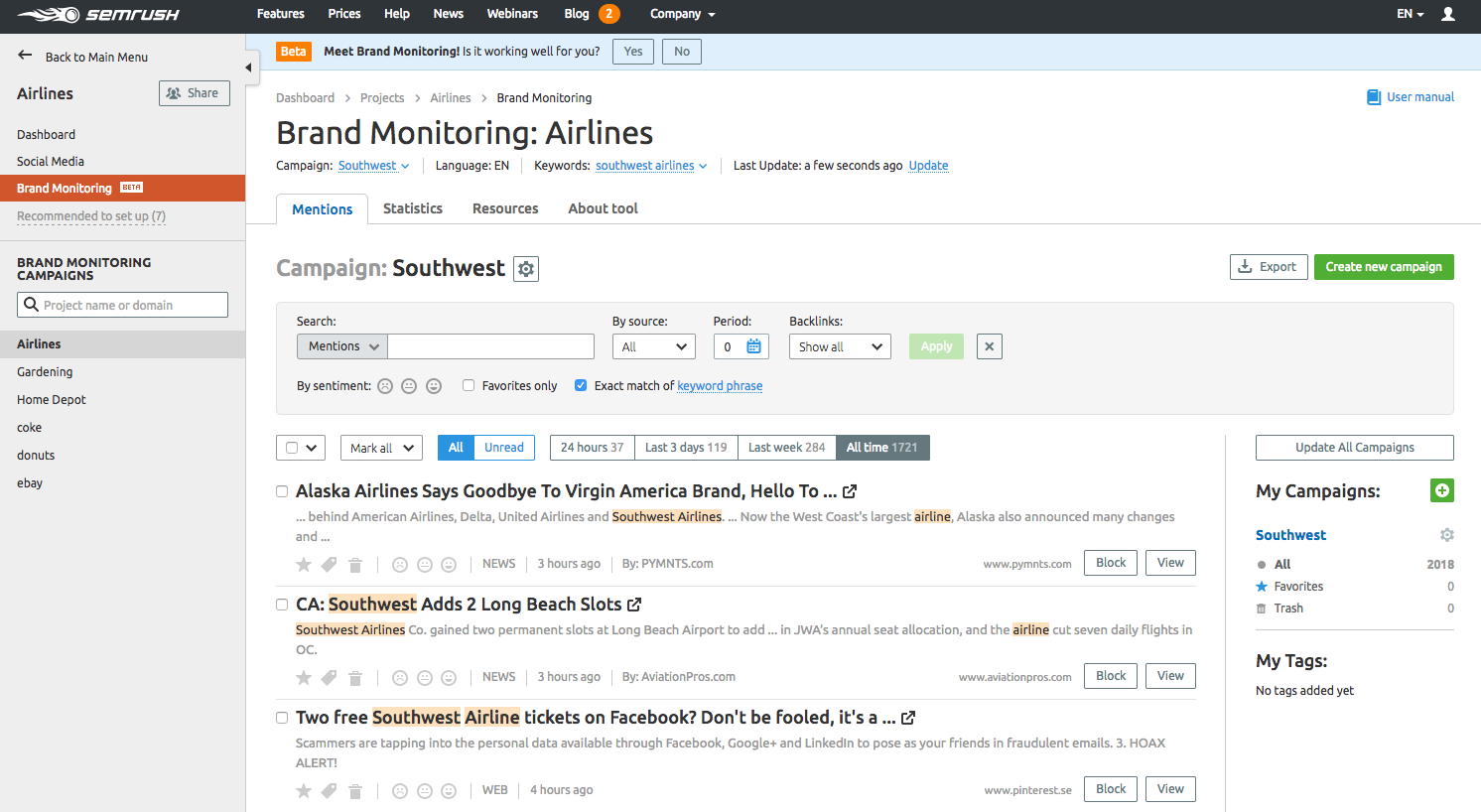Click Update All Campaigns
The image size is (1481, 812).
click(1355, 448)
